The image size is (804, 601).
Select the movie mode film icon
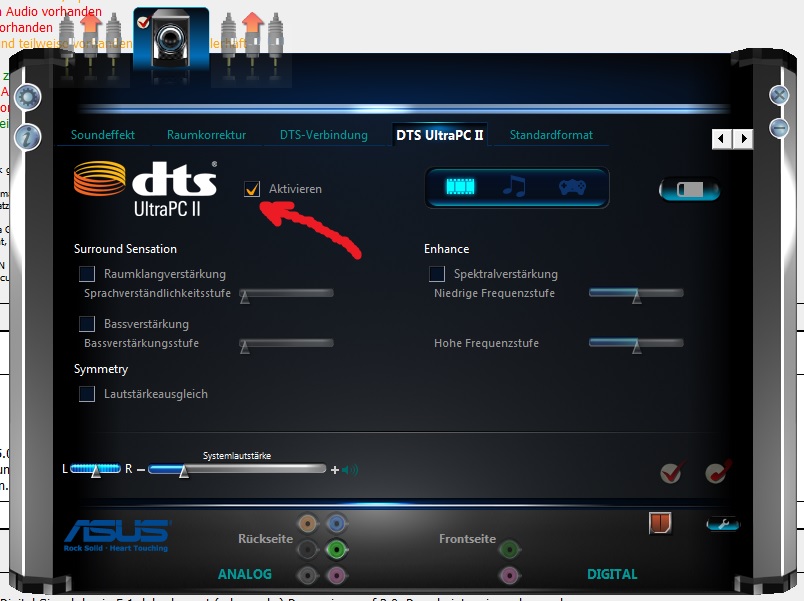coord(462,187)
